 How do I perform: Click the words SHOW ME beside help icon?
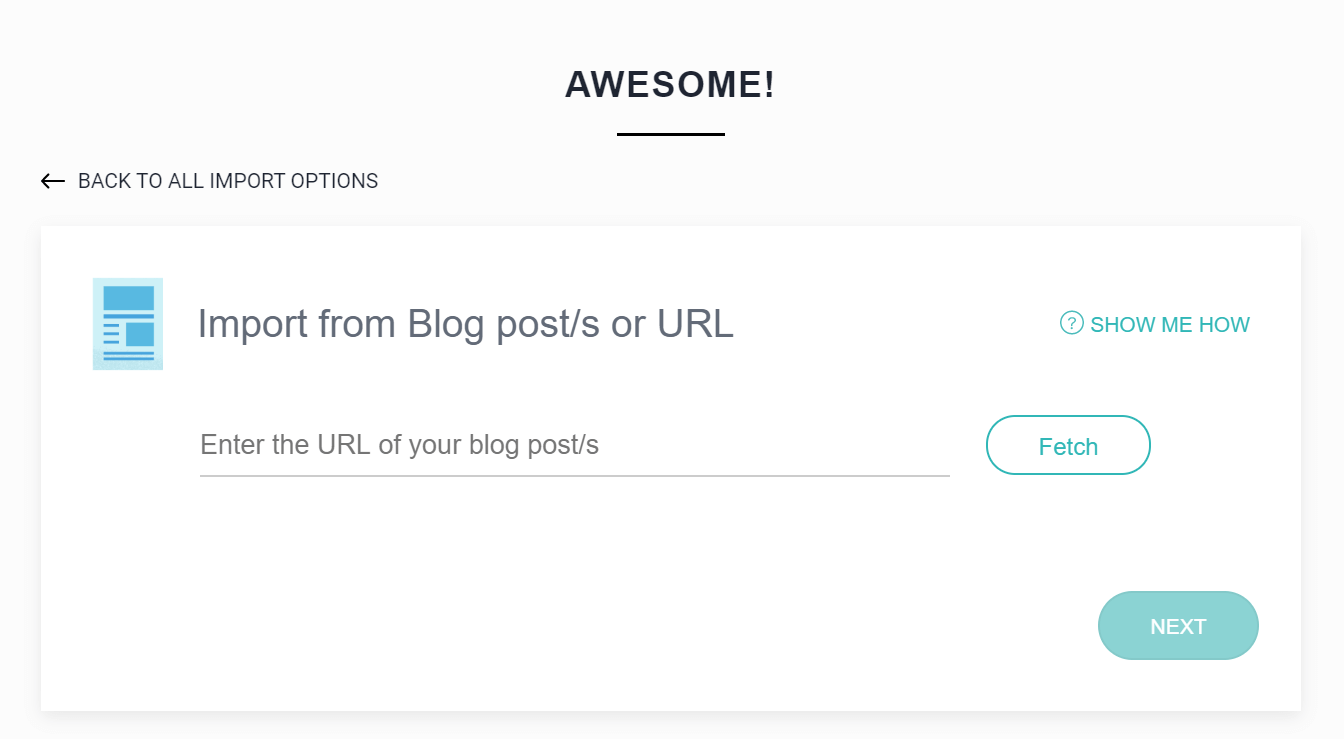pyautogui.click(x=1141, y=324)
